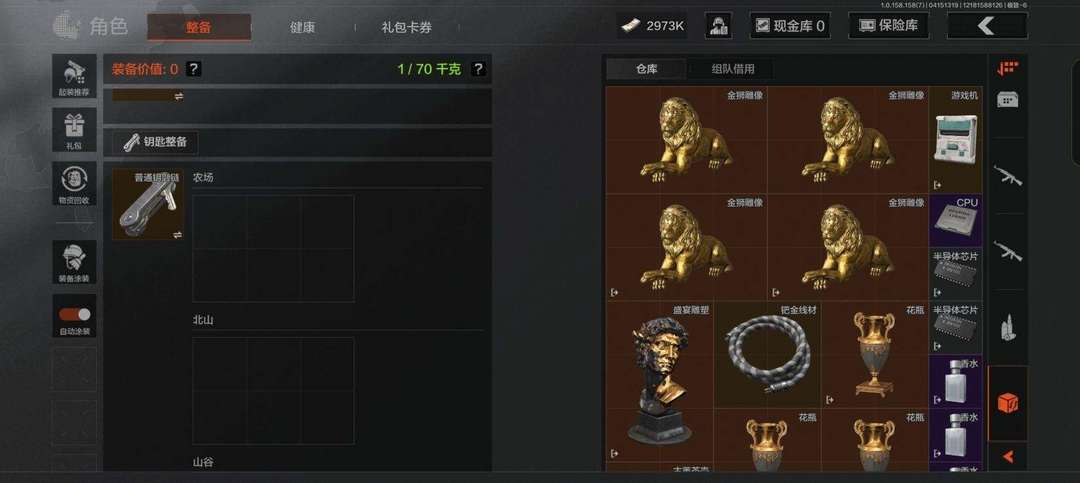Click the help icon next to weight 千克
This screenshot has width=1080, height=483.
(x=478, y=69)
